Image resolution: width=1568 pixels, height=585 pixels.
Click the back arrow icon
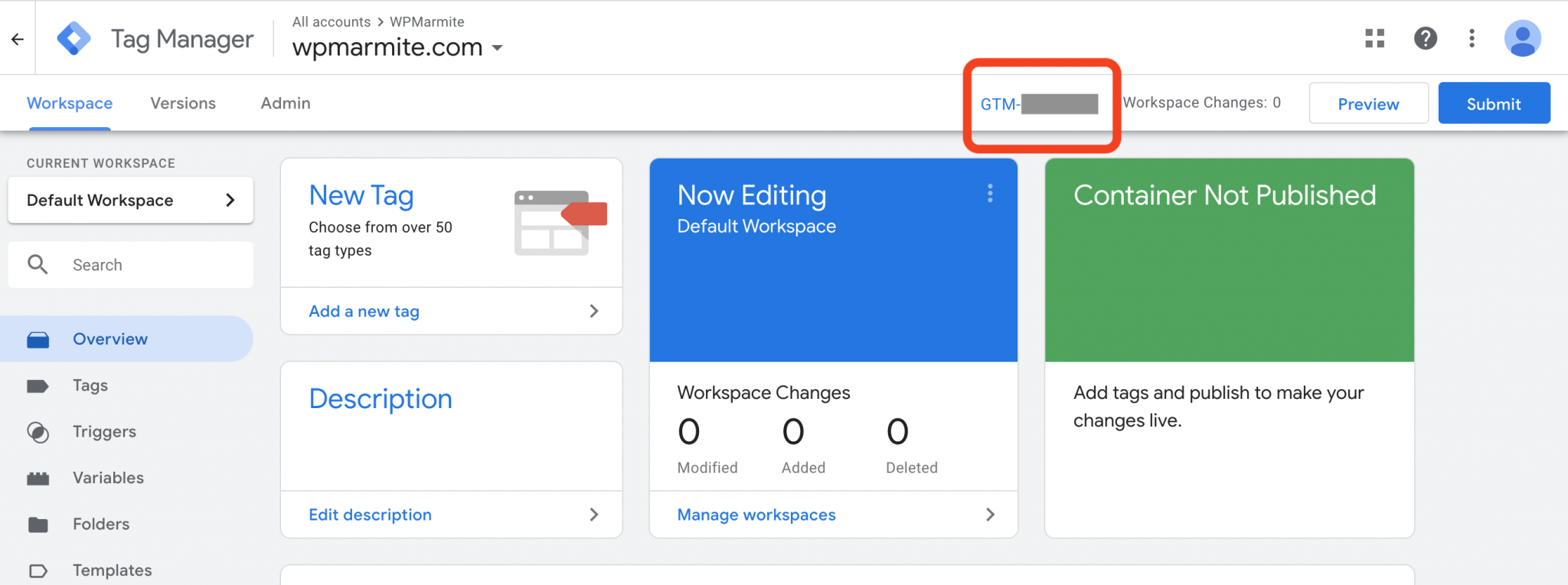coord(18,39)
